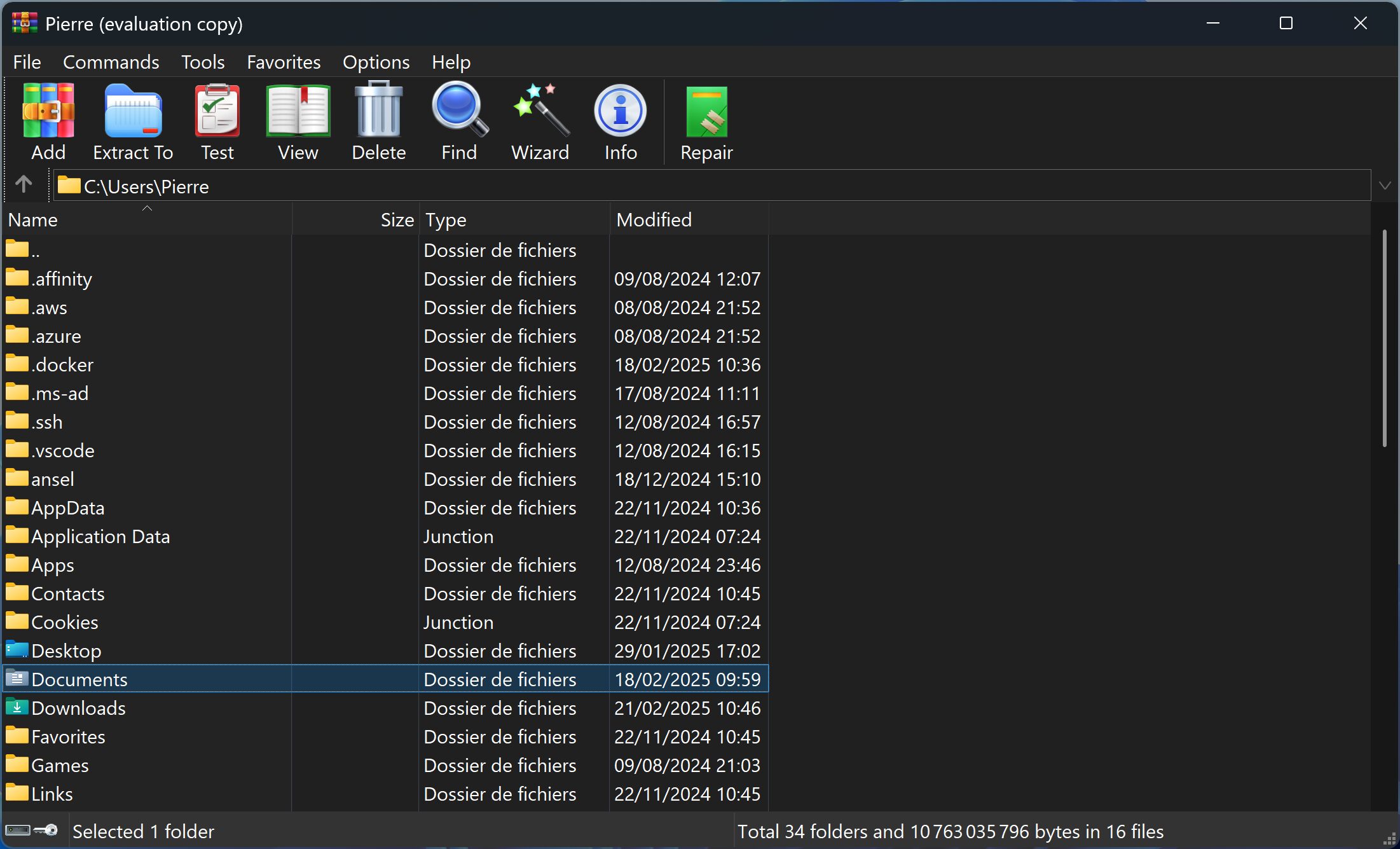
Task: Click the 'Total 34 folders' status text
Action: [950, 831]
